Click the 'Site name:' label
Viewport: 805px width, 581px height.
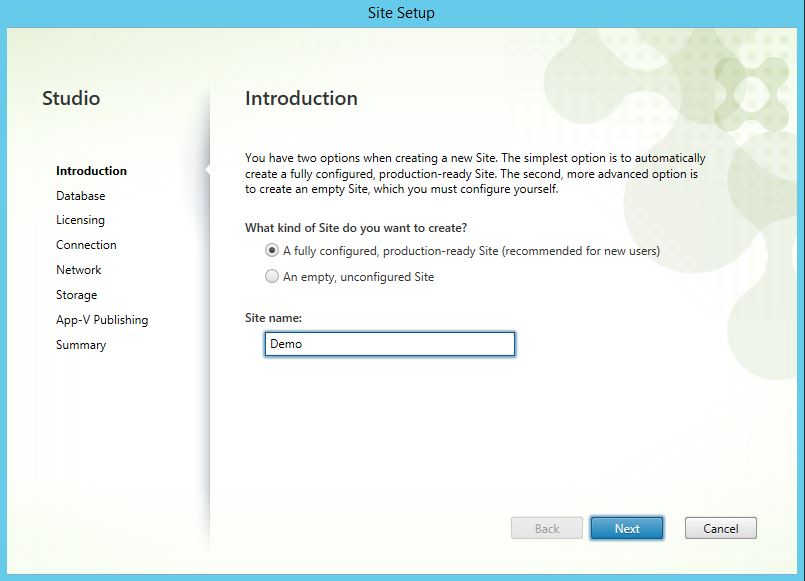273,317
